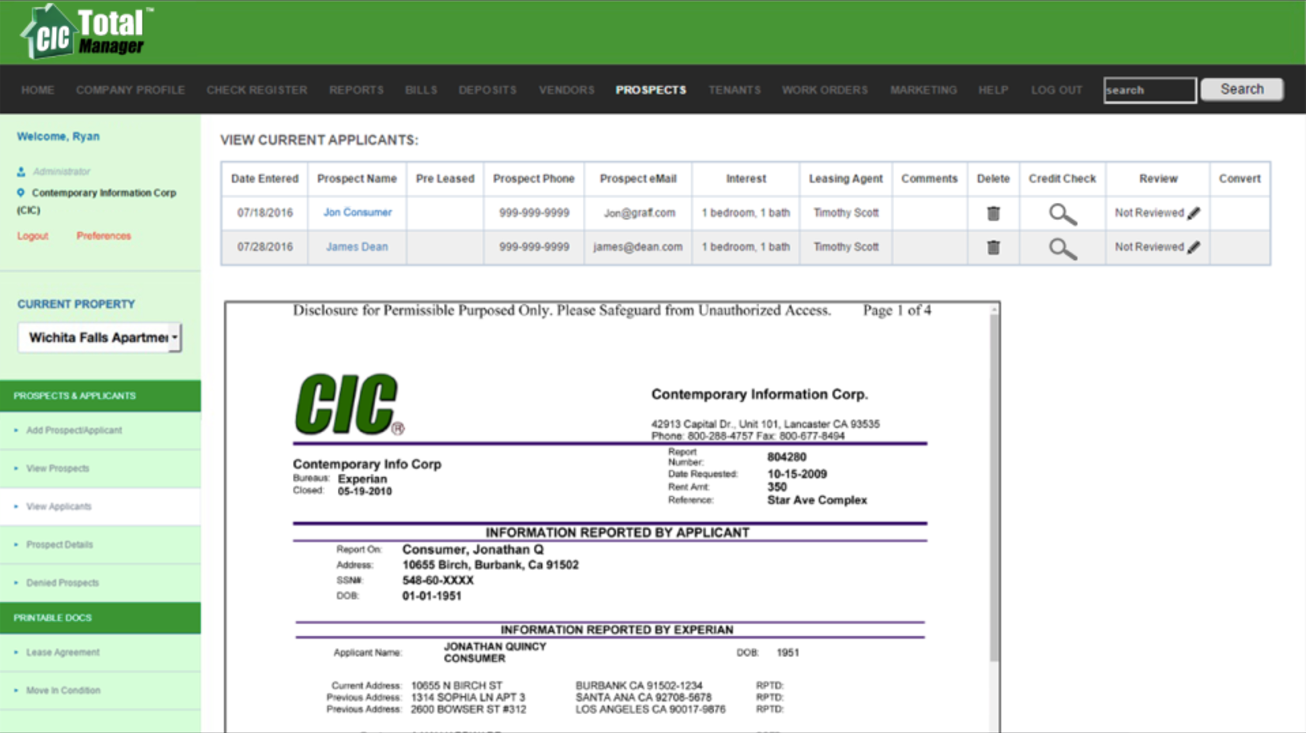
Task: Open the VENDORS menu
Action: (x=566, y=90)
